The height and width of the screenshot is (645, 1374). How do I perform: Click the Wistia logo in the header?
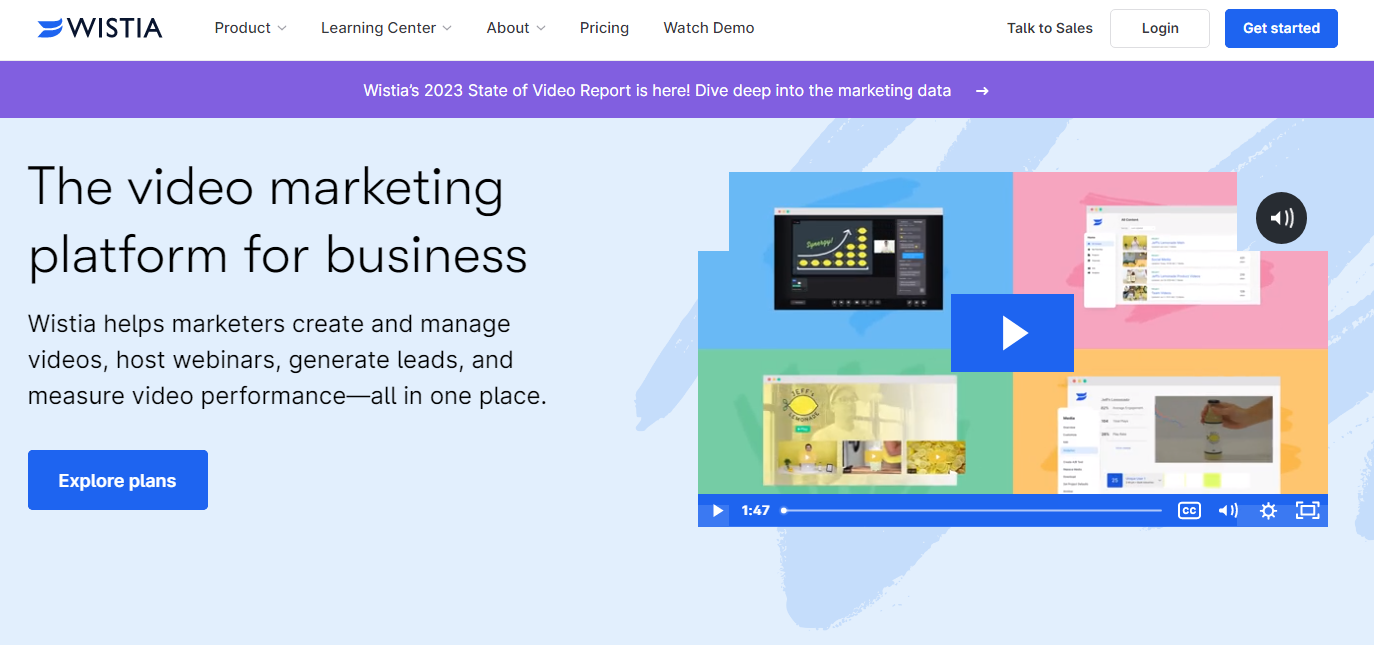tap(99, 28)
